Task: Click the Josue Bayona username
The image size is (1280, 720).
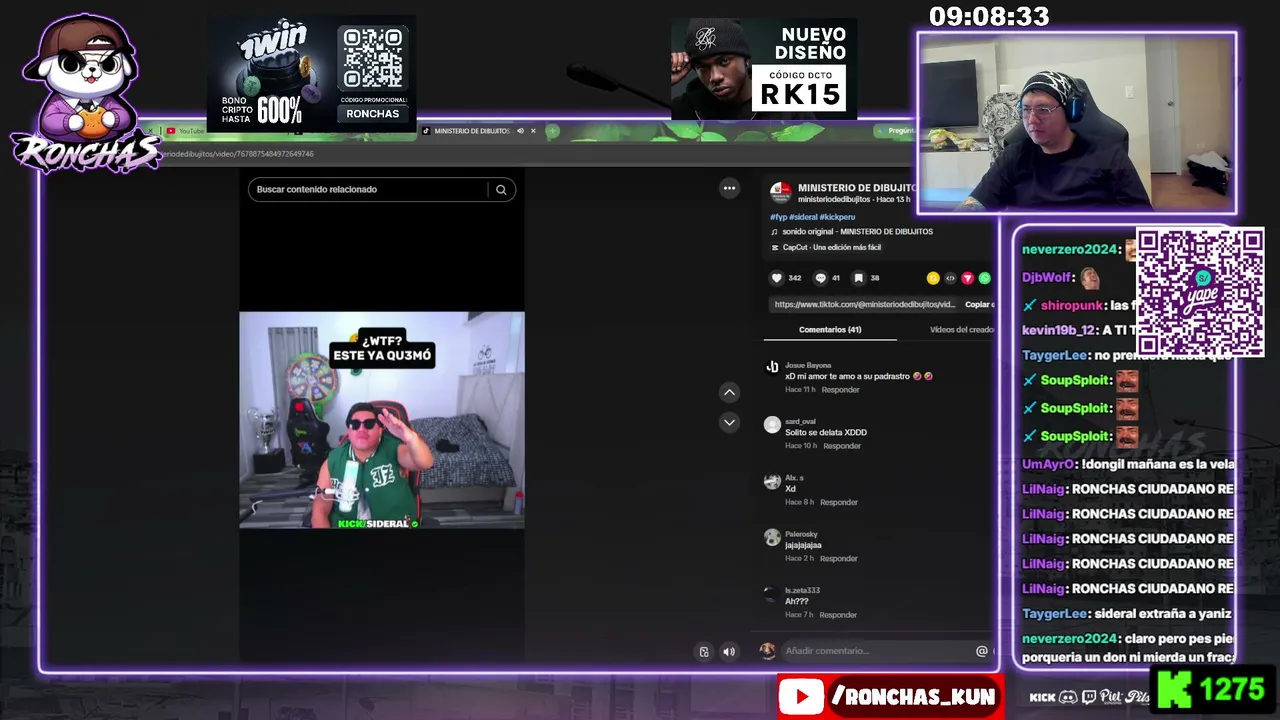Action: point(808,365)
